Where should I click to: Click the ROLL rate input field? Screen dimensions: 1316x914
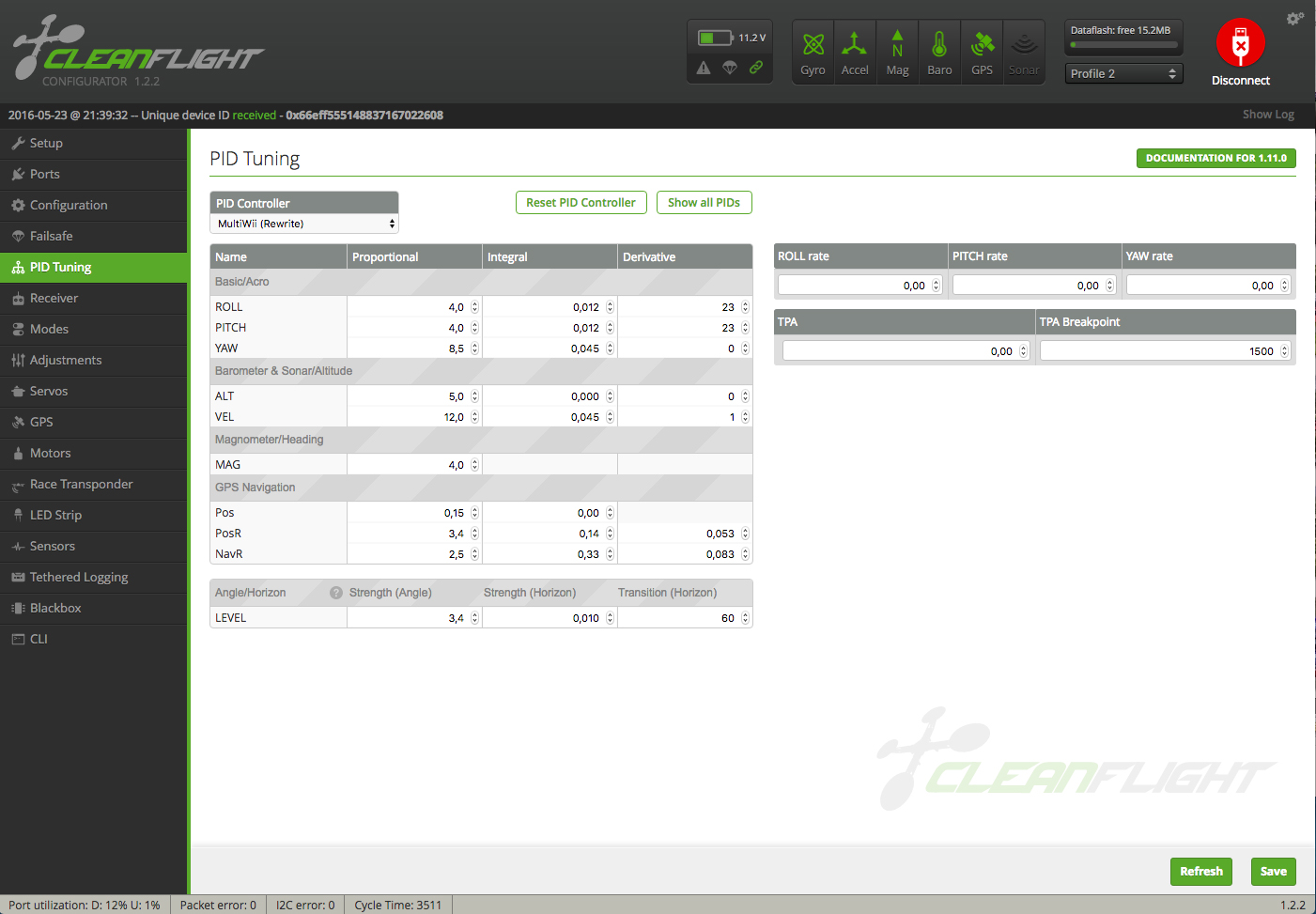coord(859,286)
